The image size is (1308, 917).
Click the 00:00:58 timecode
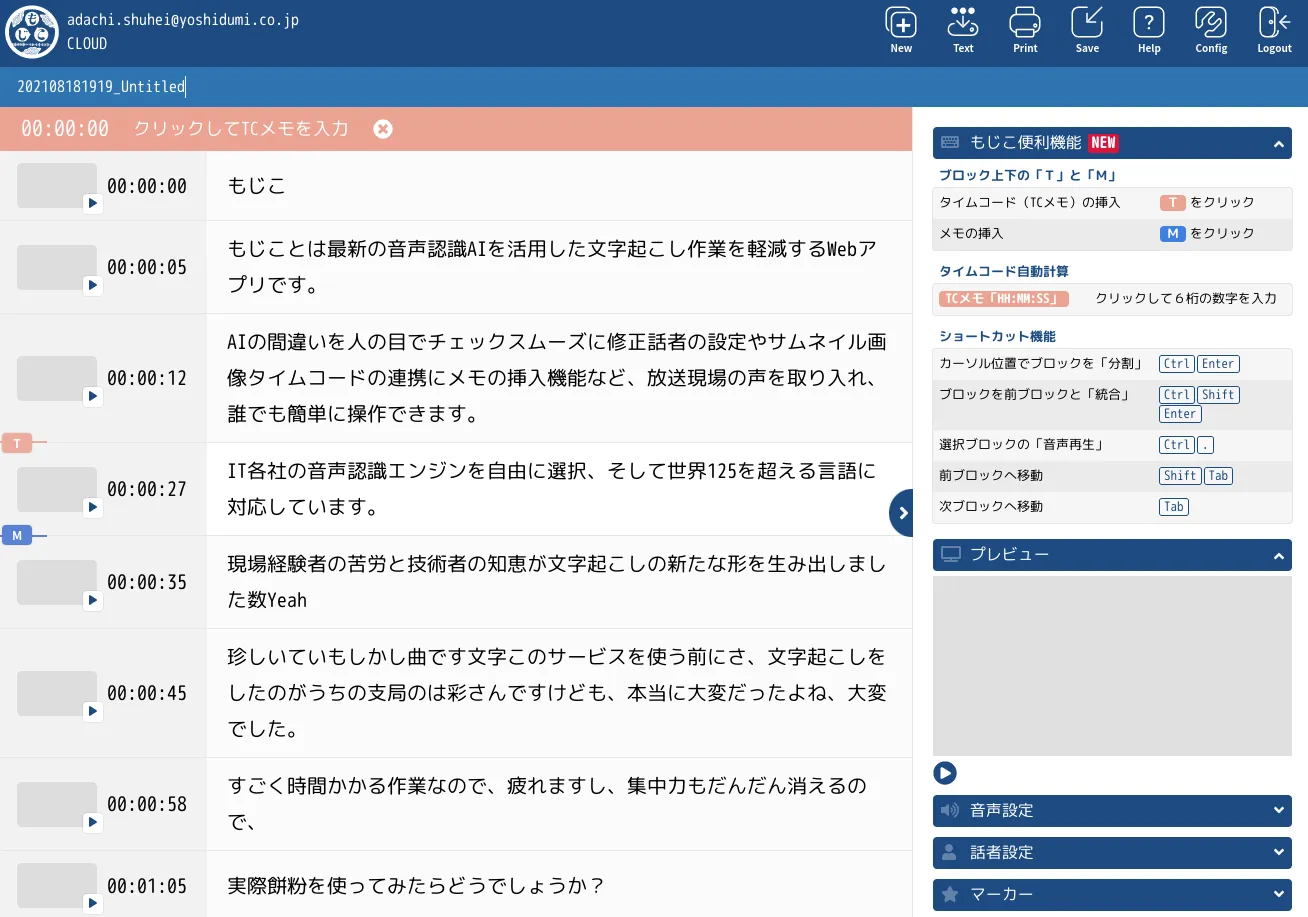[147, 804]
